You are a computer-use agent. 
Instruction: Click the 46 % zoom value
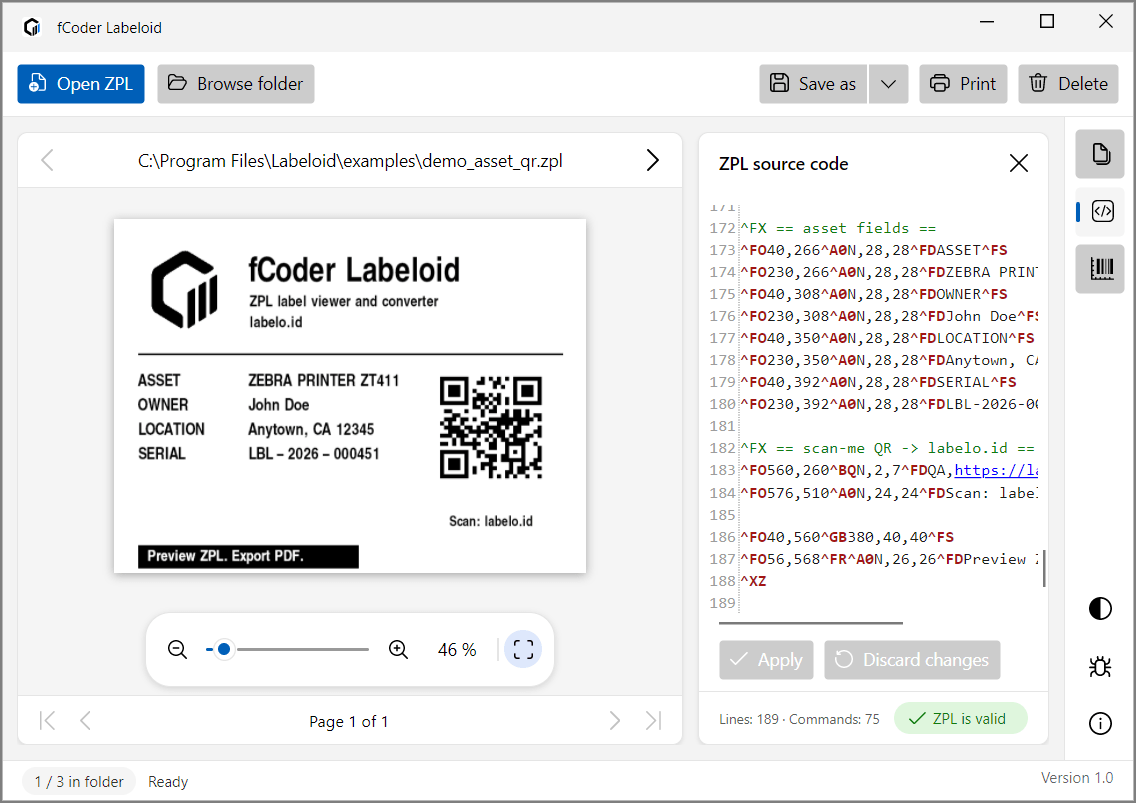point(457,650)
